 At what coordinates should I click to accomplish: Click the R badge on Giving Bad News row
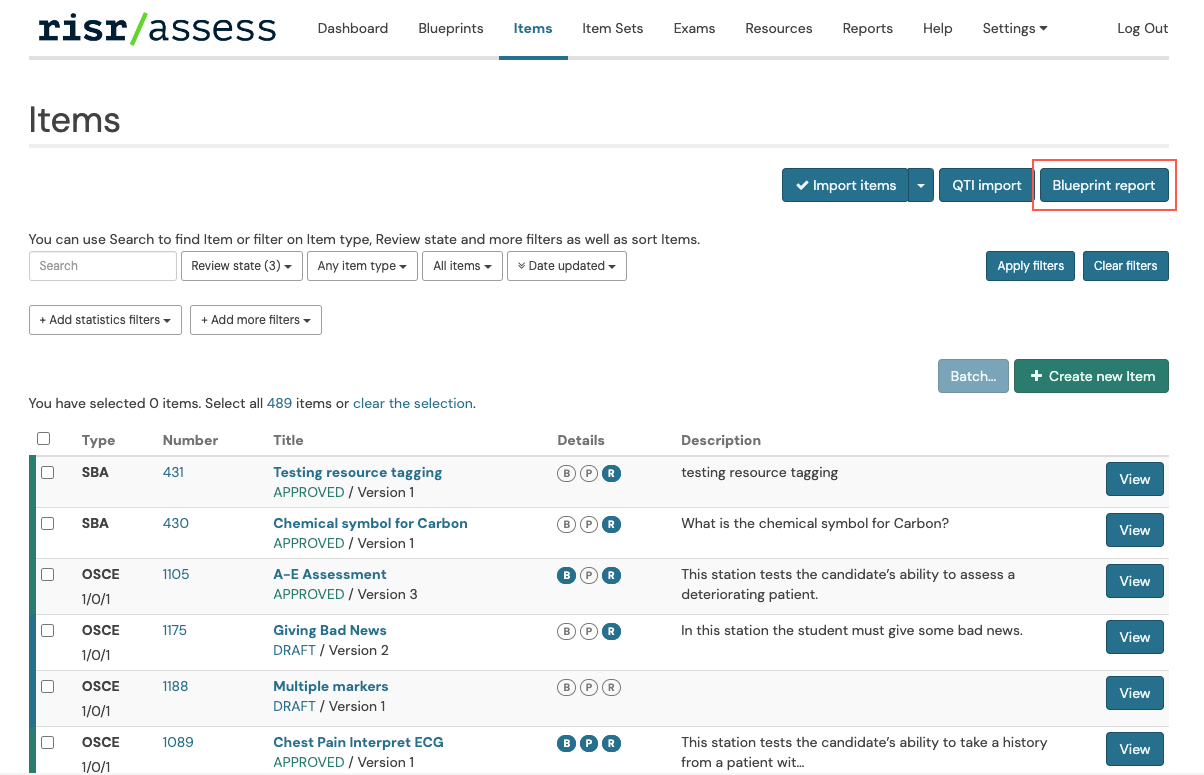tap(612, 631)
